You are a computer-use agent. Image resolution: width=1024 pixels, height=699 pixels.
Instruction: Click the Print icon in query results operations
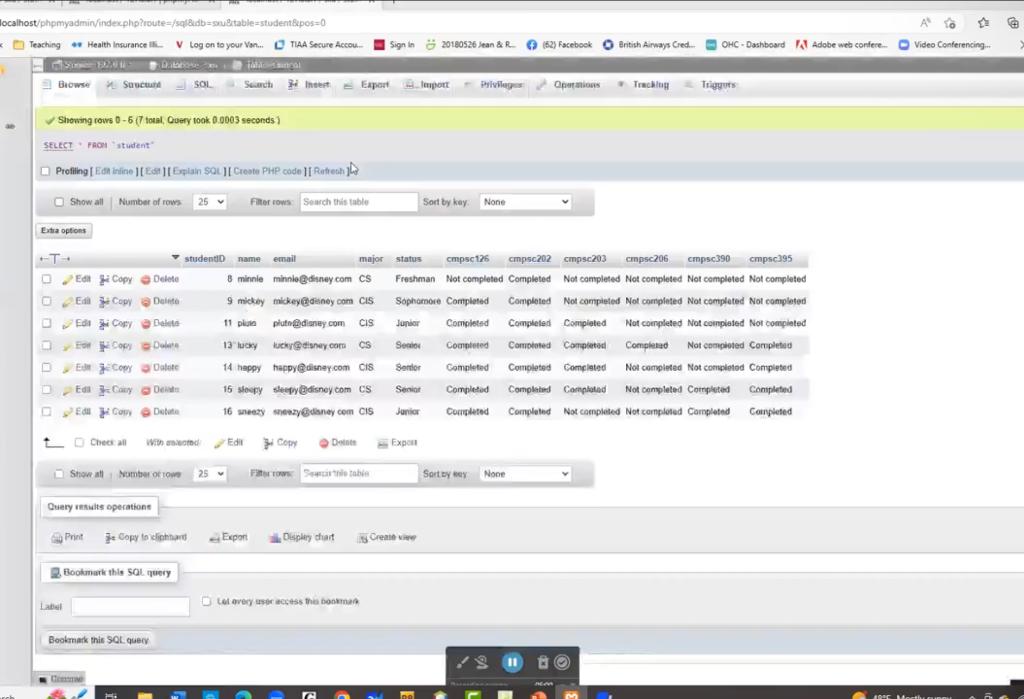(x=57, y=538)
